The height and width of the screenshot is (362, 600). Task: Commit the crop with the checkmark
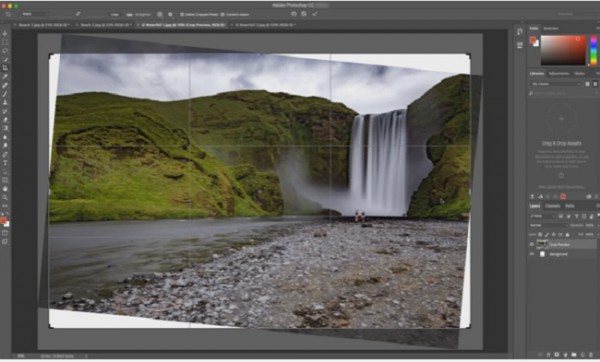point(315,14)
